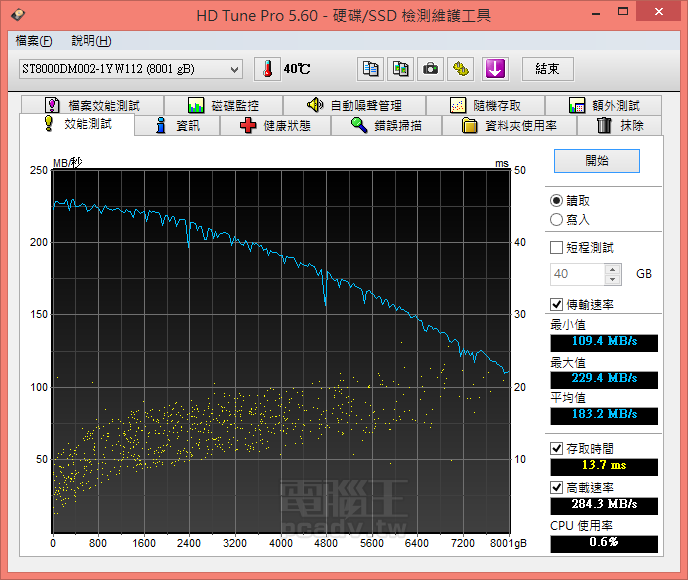This screenshot has height=580, width=688.
Task: Decrease short test size with down arrow
Action: pos(613,279)
